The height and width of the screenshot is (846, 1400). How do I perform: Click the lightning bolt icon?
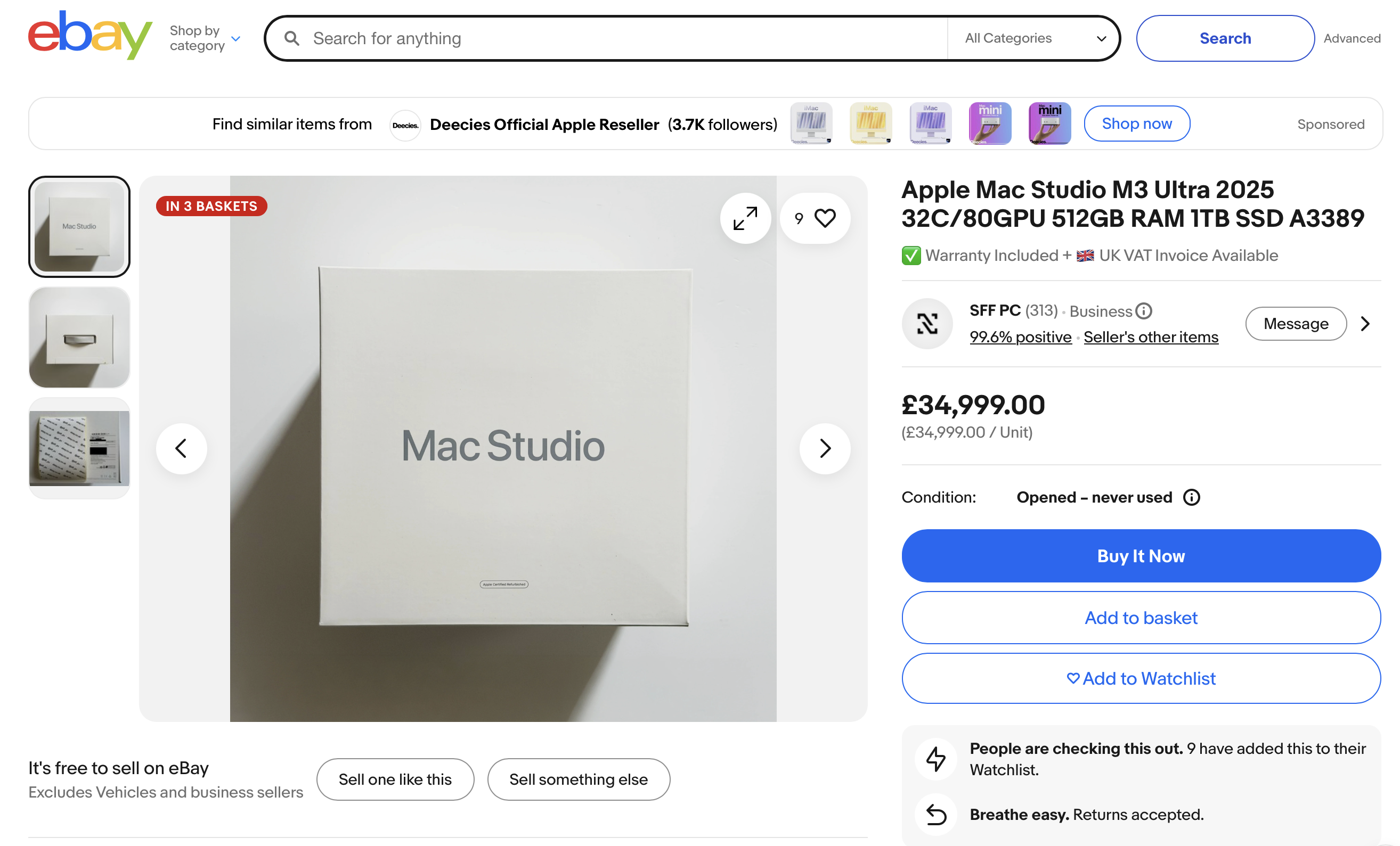(936, 759)
